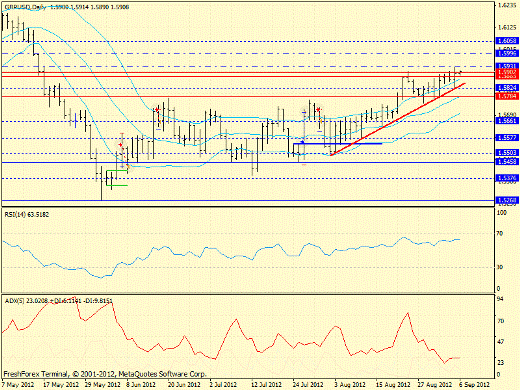Click the 6 Sep 2012 date label
This screenshot has height=390, width=520.
(475, 385)
